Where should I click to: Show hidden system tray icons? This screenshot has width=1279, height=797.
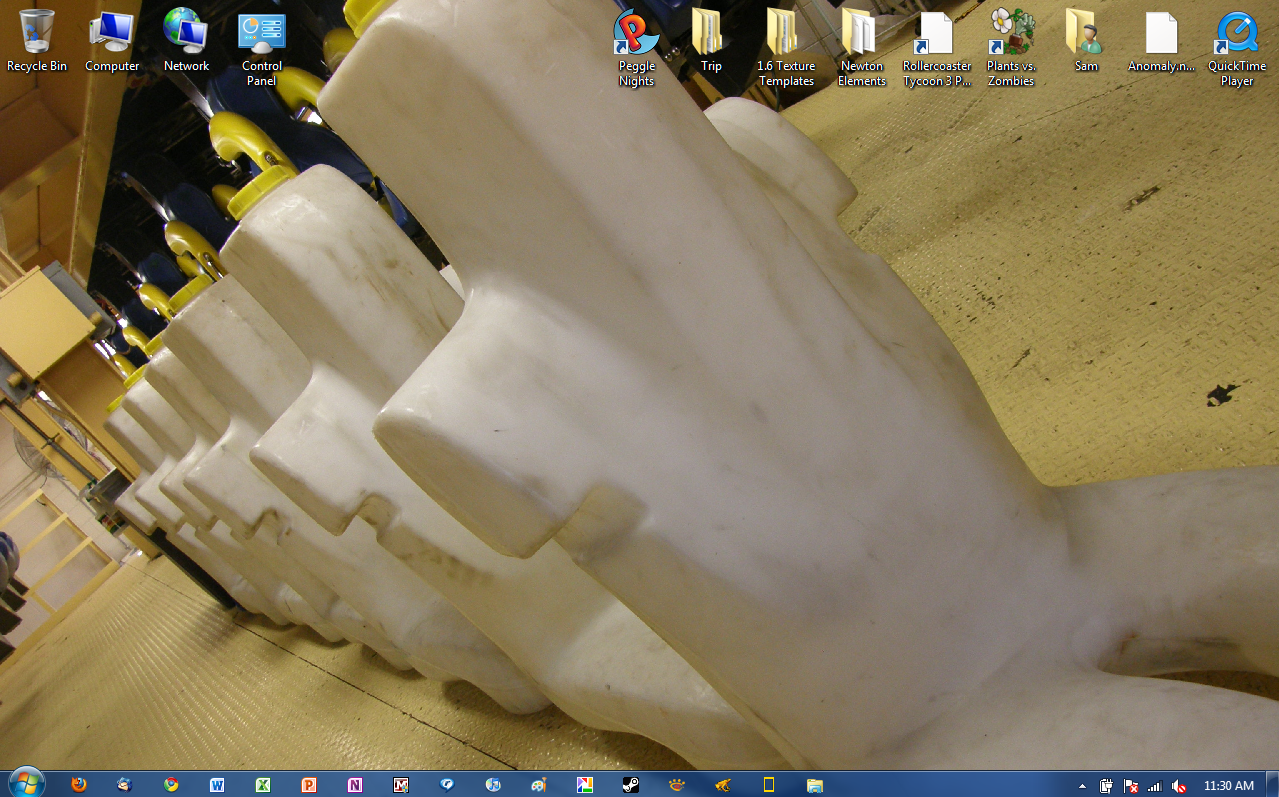(x=1082, y=786)
